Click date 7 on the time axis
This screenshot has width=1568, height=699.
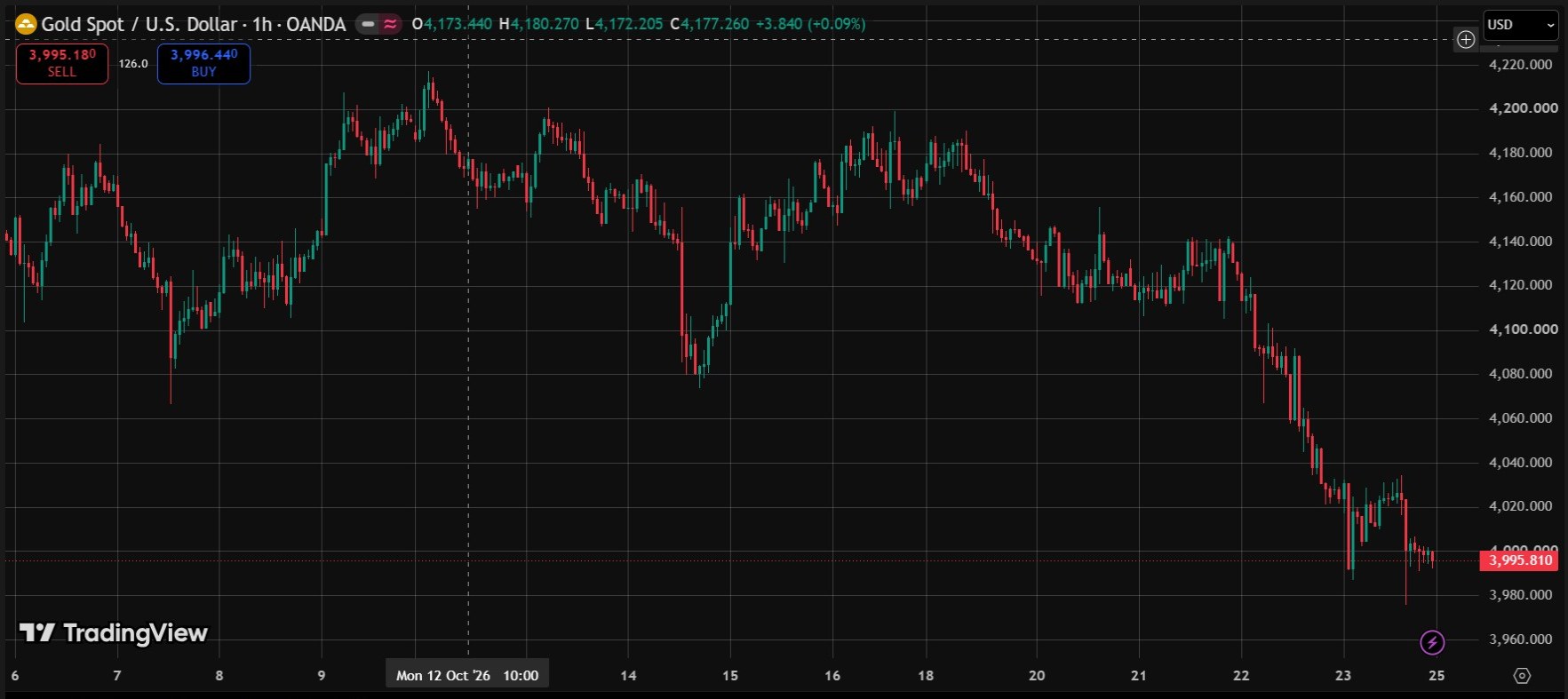click(117, 676)
